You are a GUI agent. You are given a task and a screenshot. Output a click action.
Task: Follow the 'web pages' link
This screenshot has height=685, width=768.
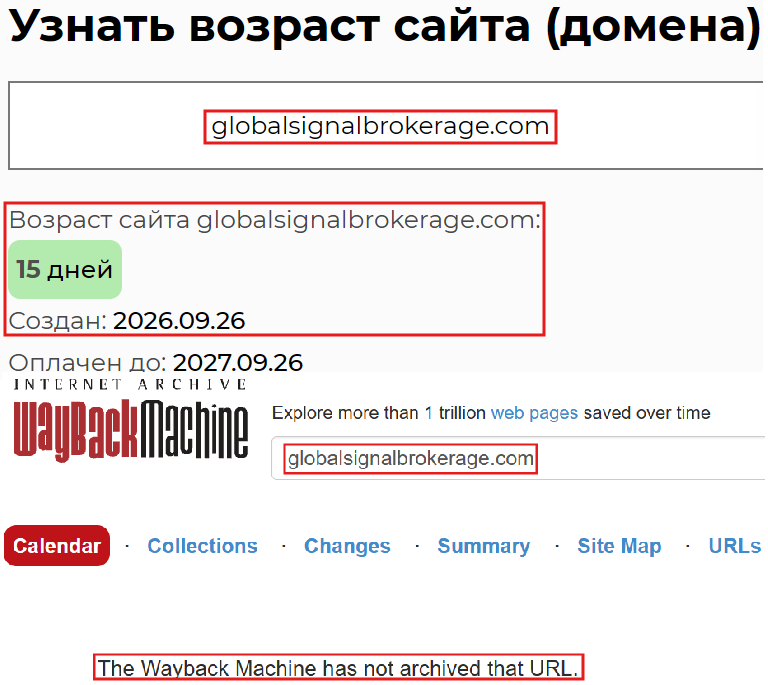coord(534,413)
